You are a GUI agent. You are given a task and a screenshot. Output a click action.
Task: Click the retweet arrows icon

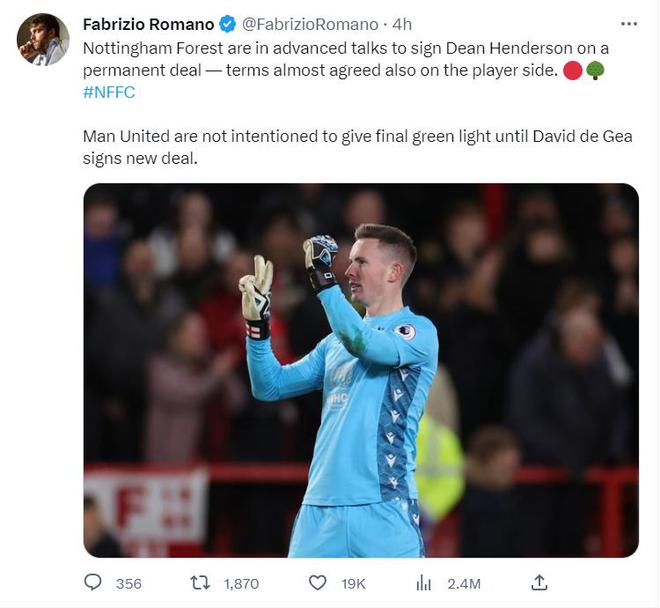(x=200, y=583)
